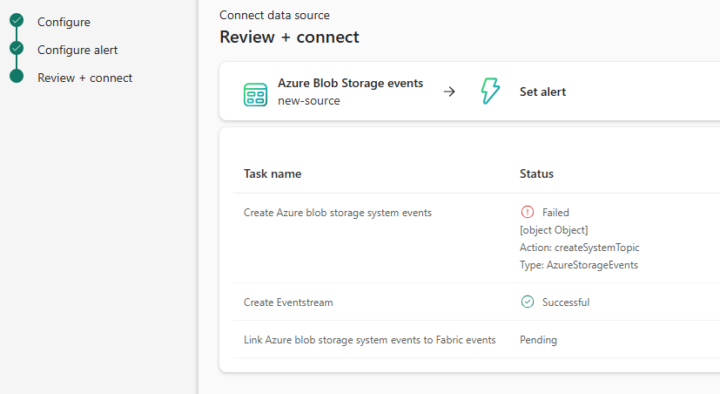720x394 pixels.
Task: Click the Configure step checkmark icon
Action: click(17, 20)
